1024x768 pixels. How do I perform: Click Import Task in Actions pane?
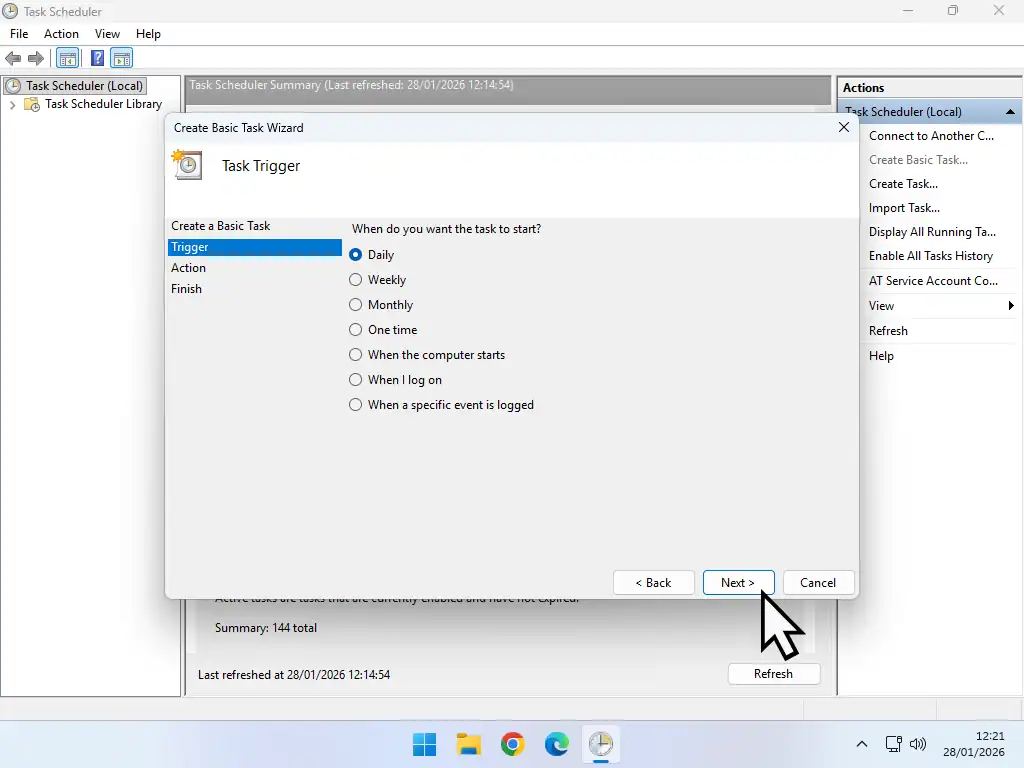pyautogui.click(x=904, y=208)
